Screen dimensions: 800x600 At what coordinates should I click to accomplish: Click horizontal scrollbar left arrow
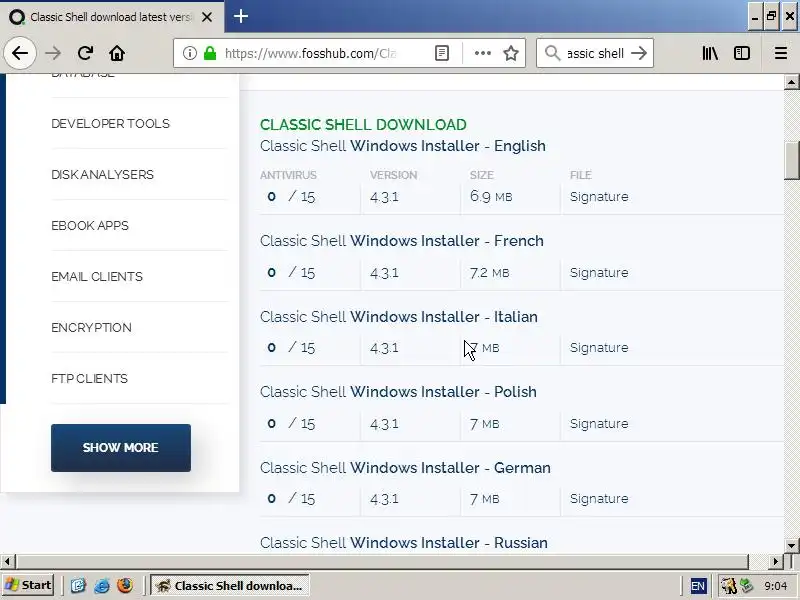[7, 561]
